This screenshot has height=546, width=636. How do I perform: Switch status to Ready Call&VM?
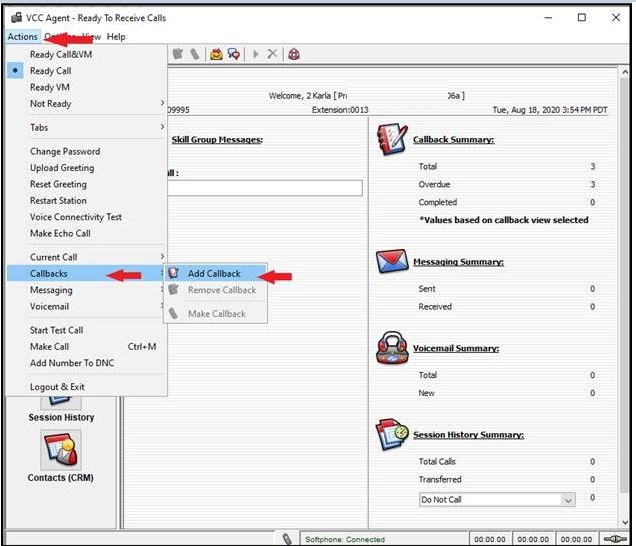tap(60, 55)
